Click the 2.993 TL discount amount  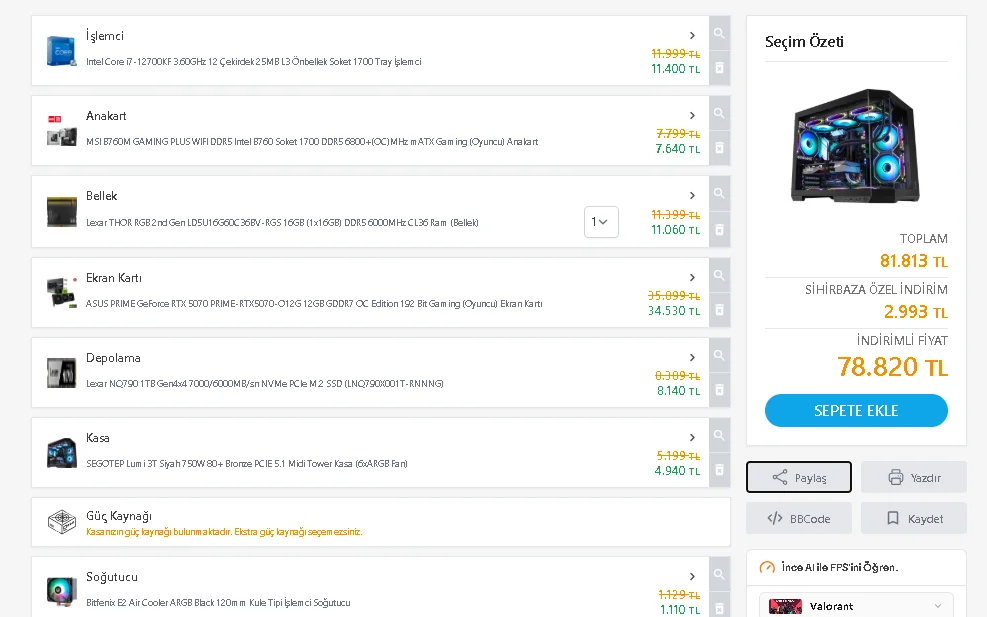[915, 312]
